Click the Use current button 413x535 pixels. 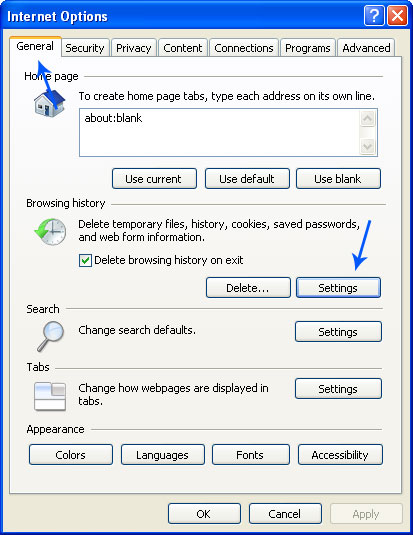pos(154,178)
